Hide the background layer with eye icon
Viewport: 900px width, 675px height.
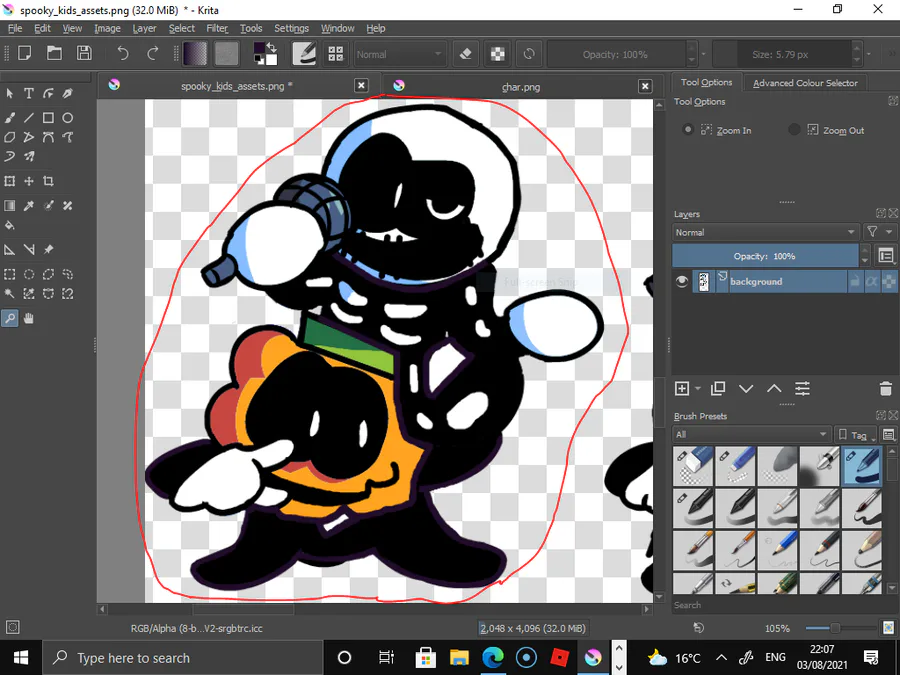pyautogui.click(x=681, y=281)
